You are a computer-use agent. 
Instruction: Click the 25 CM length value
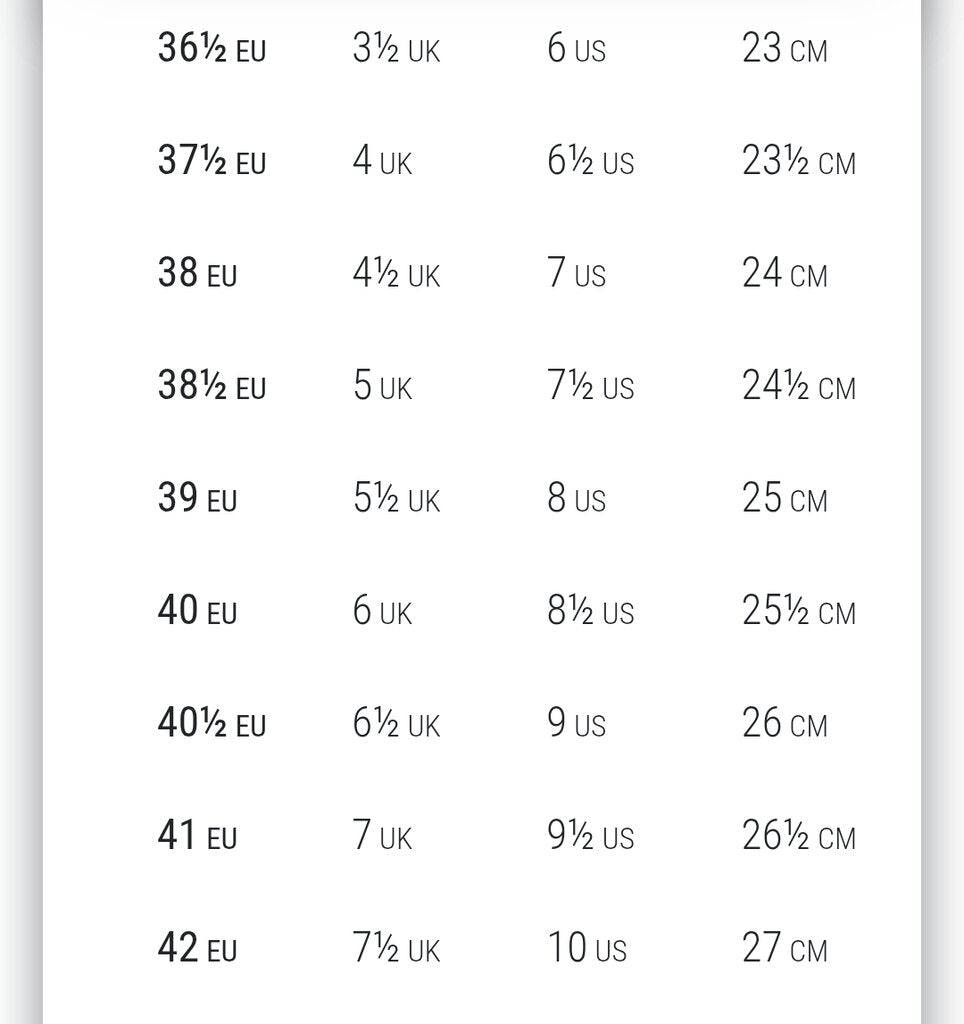784,499
